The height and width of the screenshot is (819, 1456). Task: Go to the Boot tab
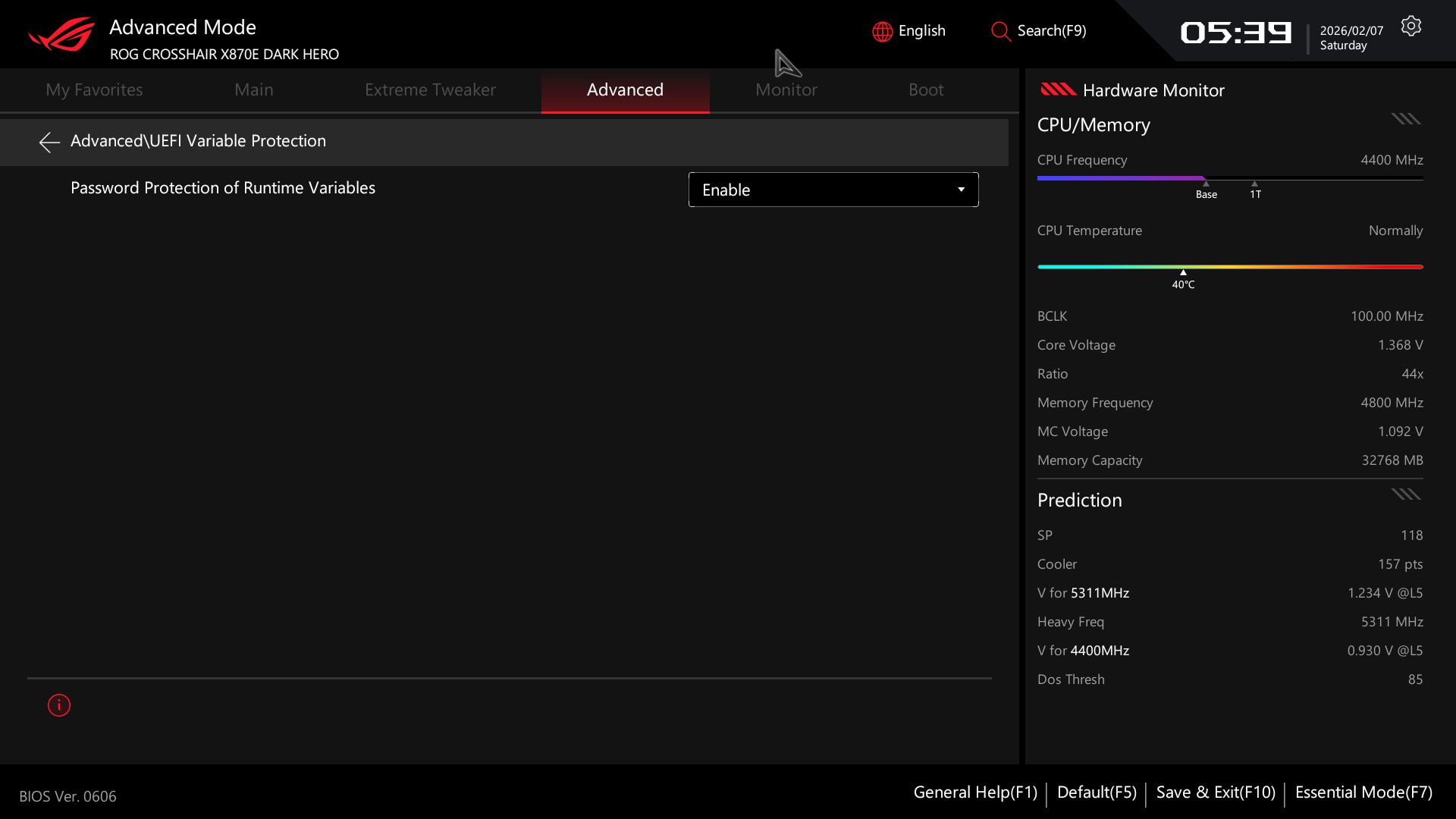(x=925, y=89)
